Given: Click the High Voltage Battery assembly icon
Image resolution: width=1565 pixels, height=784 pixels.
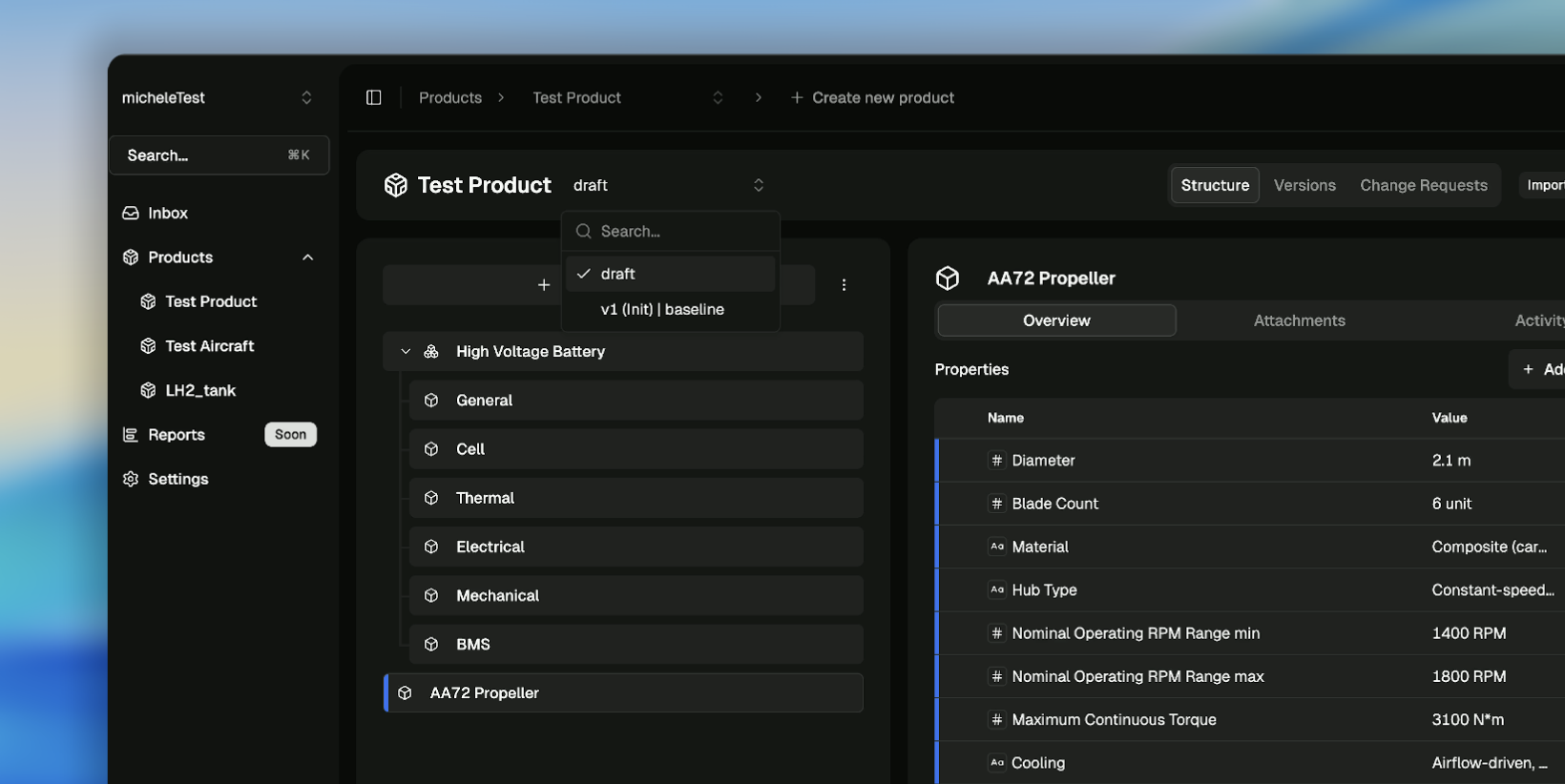Looking at the screenshot, I should [431, 352].
